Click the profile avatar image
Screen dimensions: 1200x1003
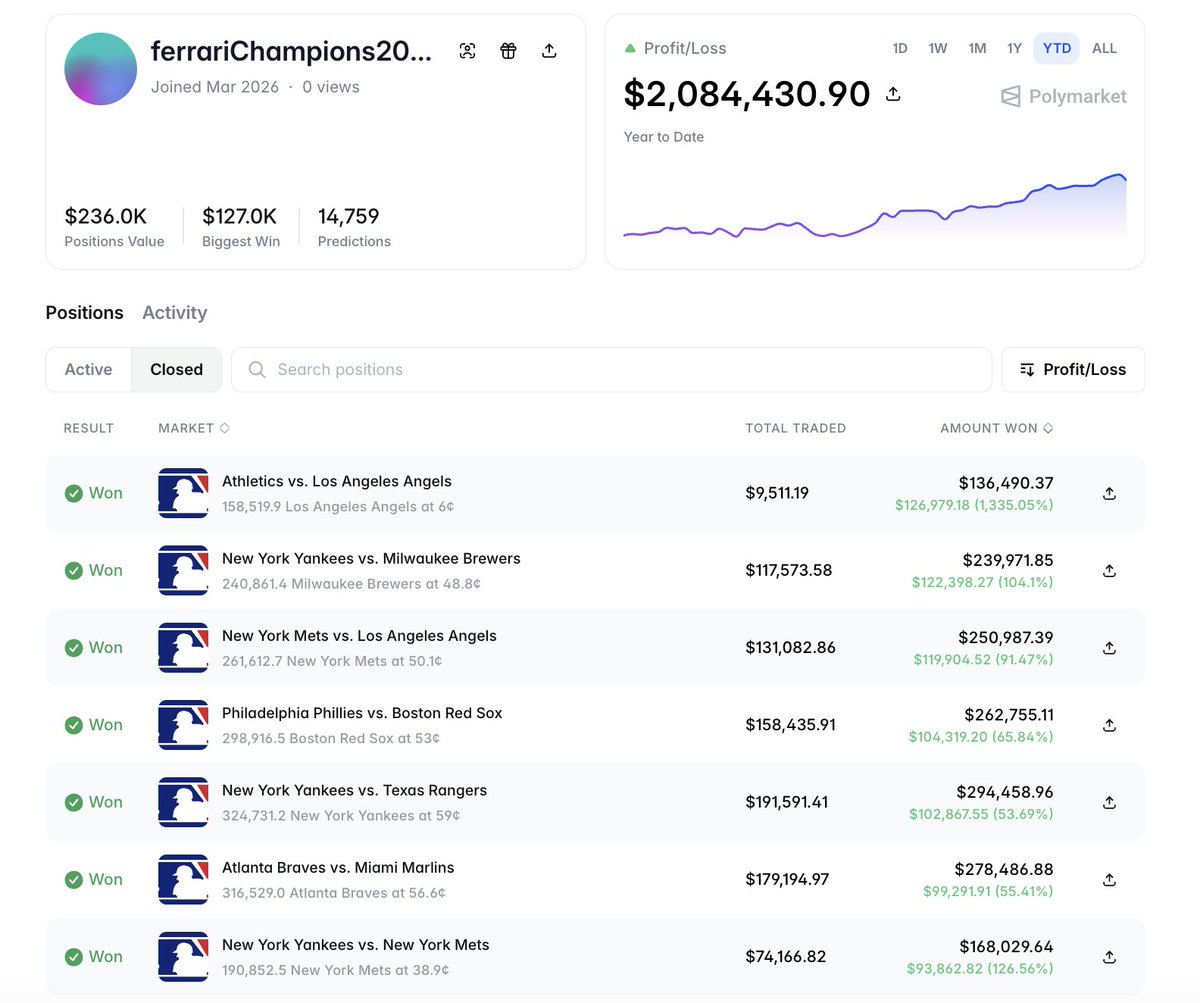pyautogui.click(x=101, y=68)
